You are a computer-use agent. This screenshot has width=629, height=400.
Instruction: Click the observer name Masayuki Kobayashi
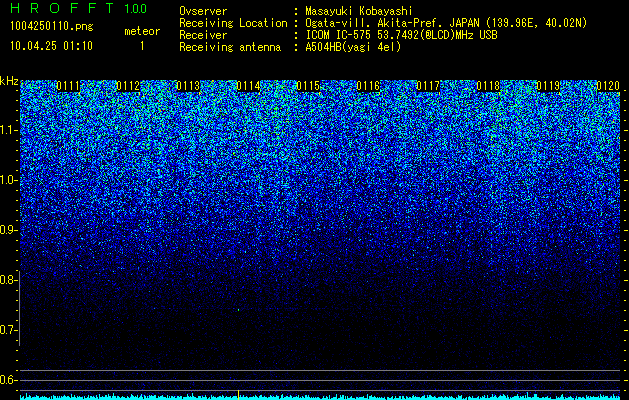[x=358, y=11]
